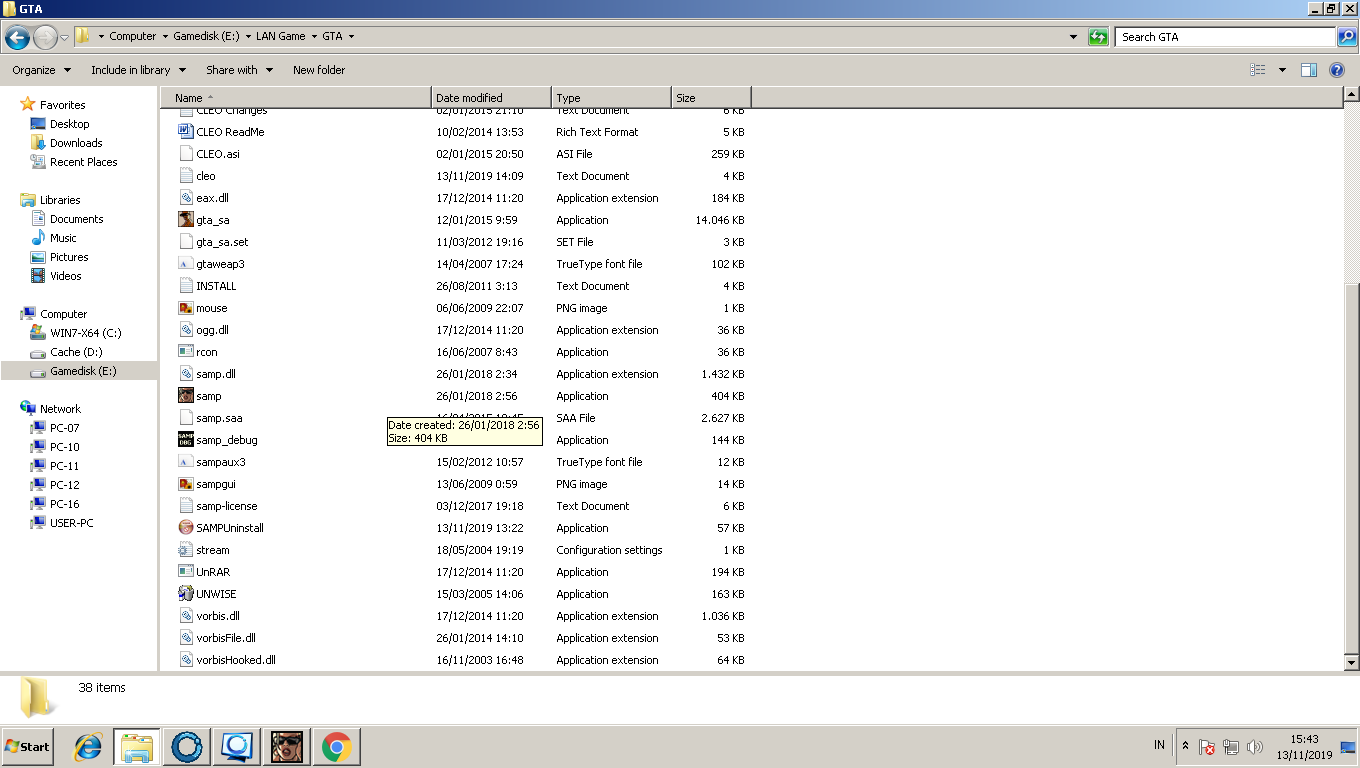Show hidden tray icons arrow
The image size is (1360, 768).
coord(1185,747)
